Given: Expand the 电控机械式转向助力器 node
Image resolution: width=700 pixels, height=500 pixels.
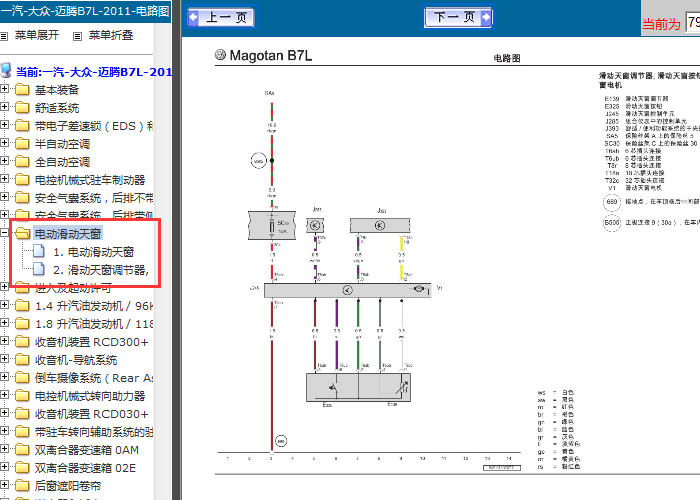Looking at the screenshot, I should coord(4,395).
